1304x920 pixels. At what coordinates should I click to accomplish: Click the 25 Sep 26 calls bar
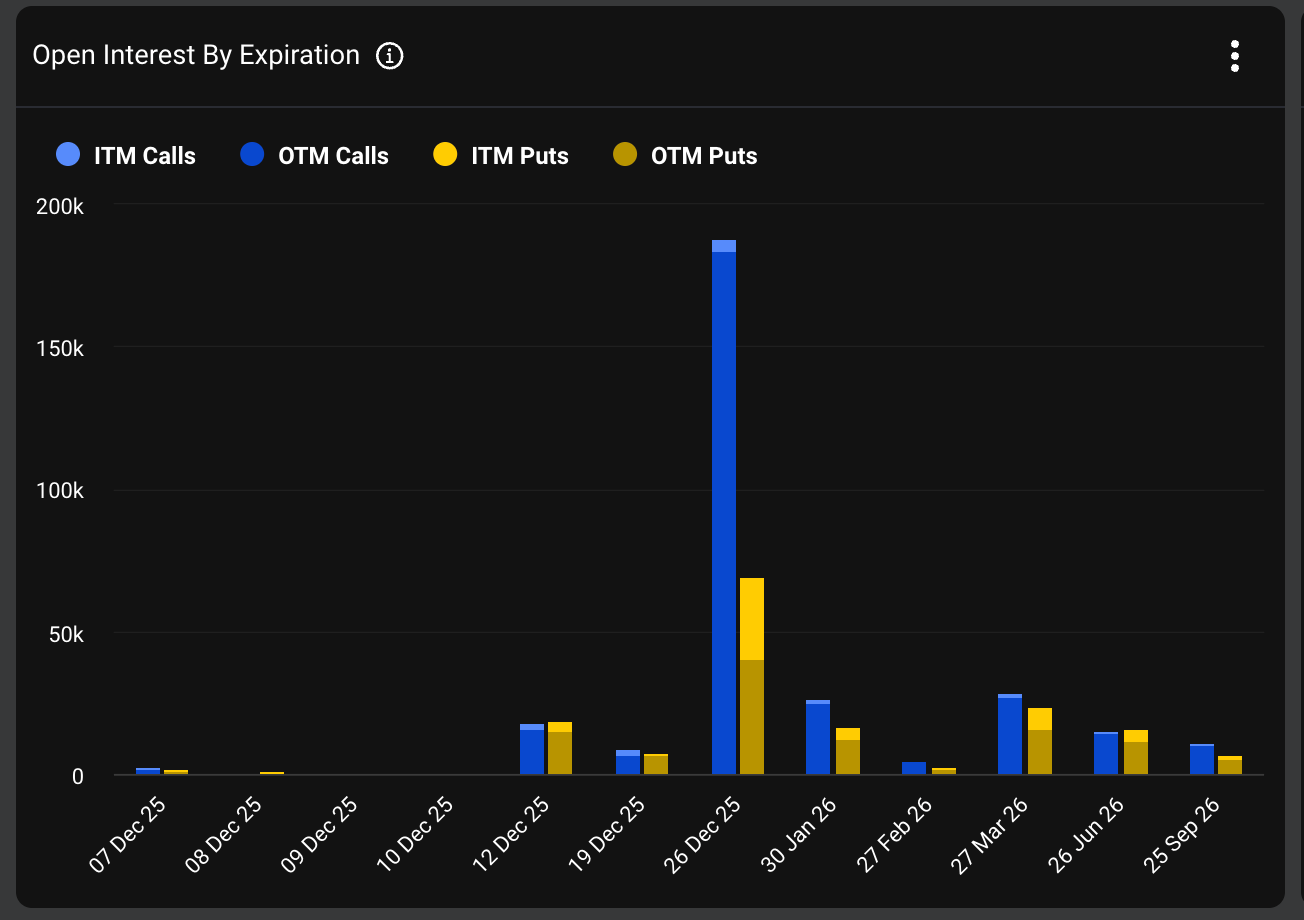1202,760
